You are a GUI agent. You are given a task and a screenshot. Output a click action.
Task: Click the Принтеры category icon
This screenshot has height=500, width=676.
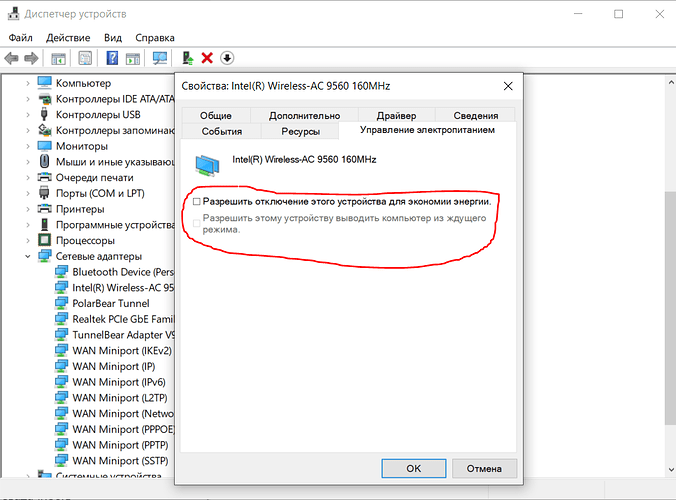coord(44,209)
